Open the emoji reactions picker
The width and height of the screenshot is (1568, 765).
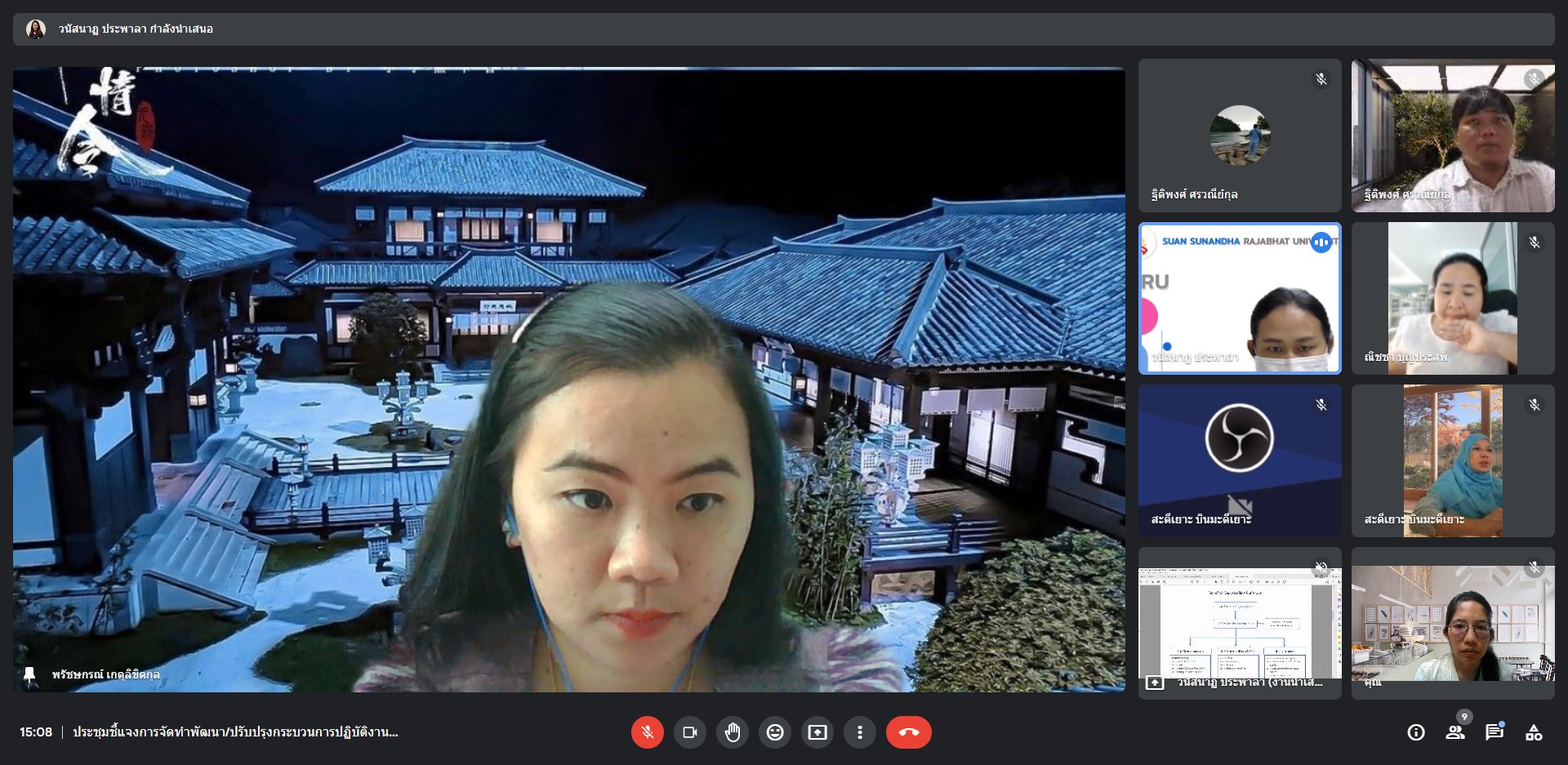point(775,732)
